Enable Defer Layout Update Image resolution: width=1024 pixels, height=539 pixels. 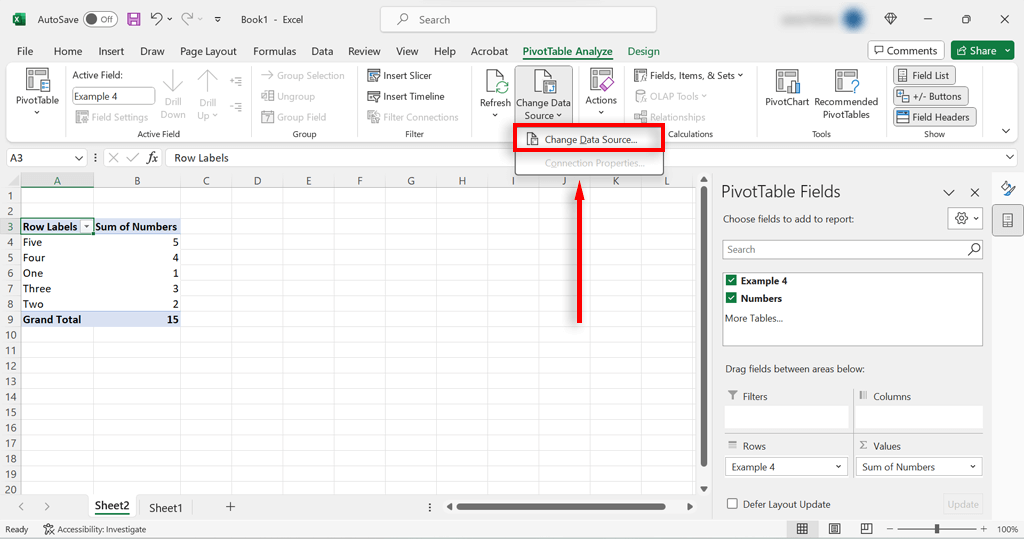pos(732,504)
